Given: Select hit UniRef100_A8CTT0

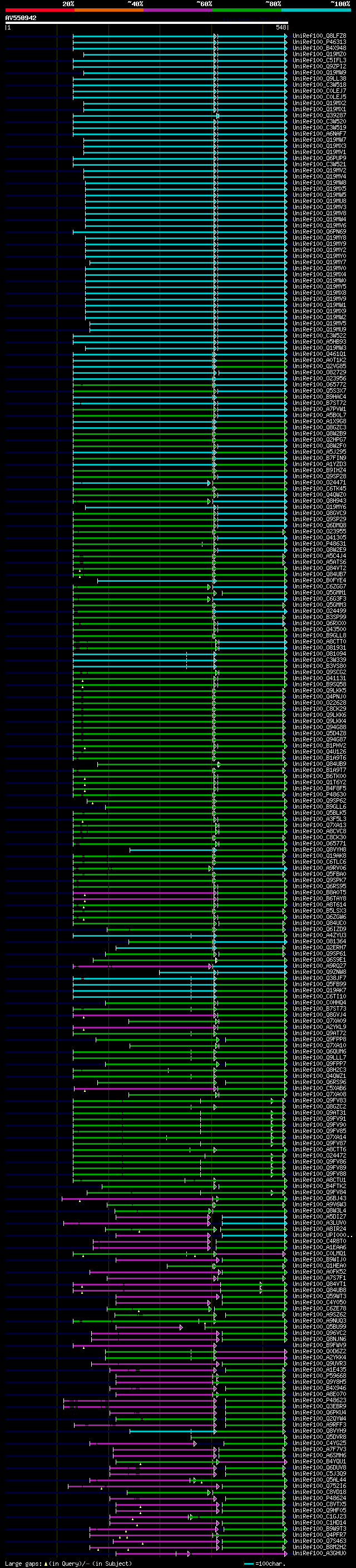Looking at the screenshot, I should [319, 641].
